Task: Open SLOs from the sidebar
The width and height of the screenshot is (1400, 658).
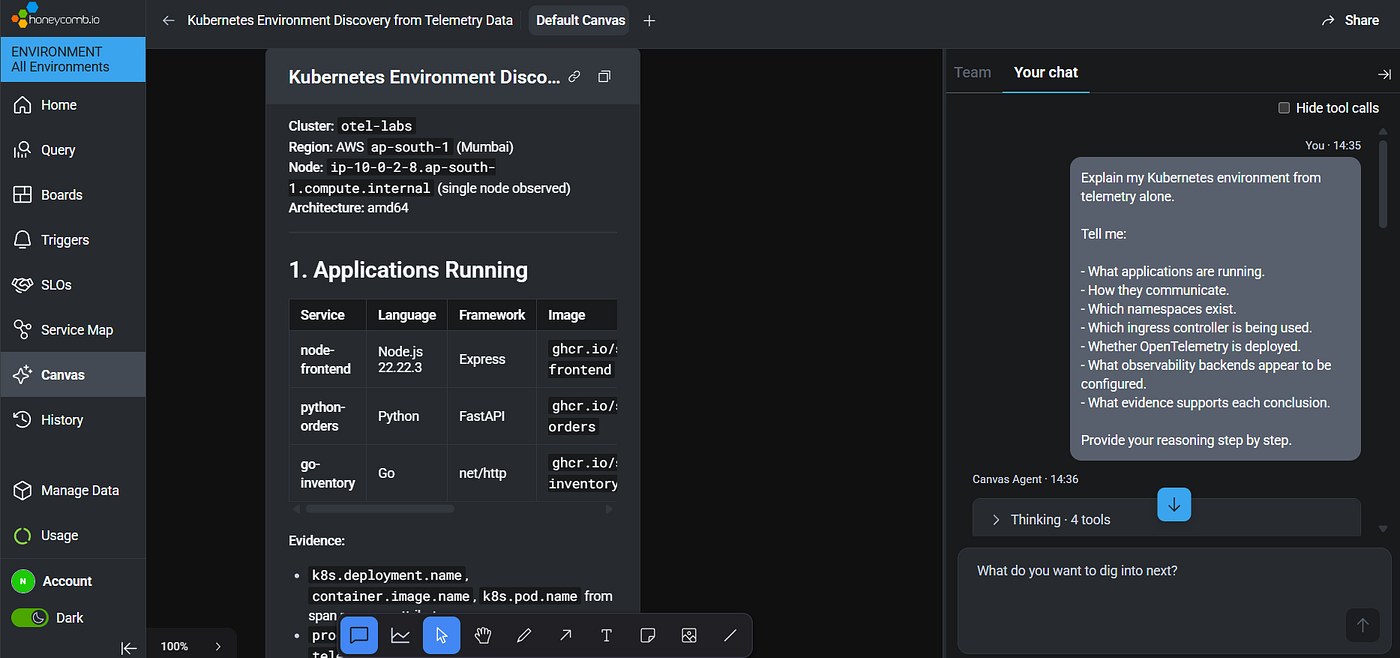Action: (x=72, y=285)
